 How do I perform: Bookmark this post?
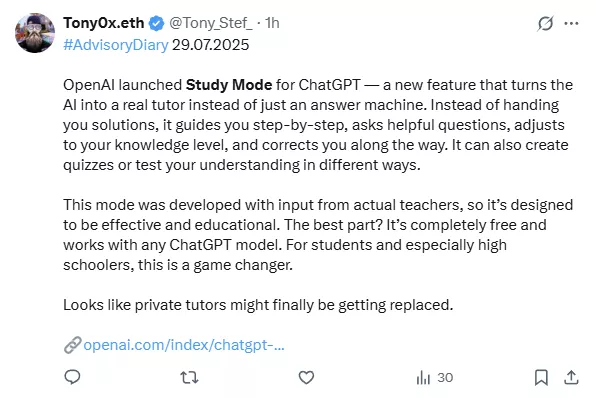tap(541, 377)
